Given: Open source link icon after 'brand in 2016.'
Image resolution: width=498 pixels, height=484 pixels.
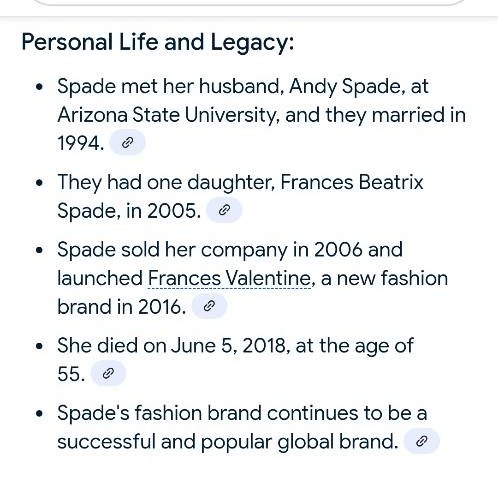Looking at the screenshot, I should tap(209, 306).
